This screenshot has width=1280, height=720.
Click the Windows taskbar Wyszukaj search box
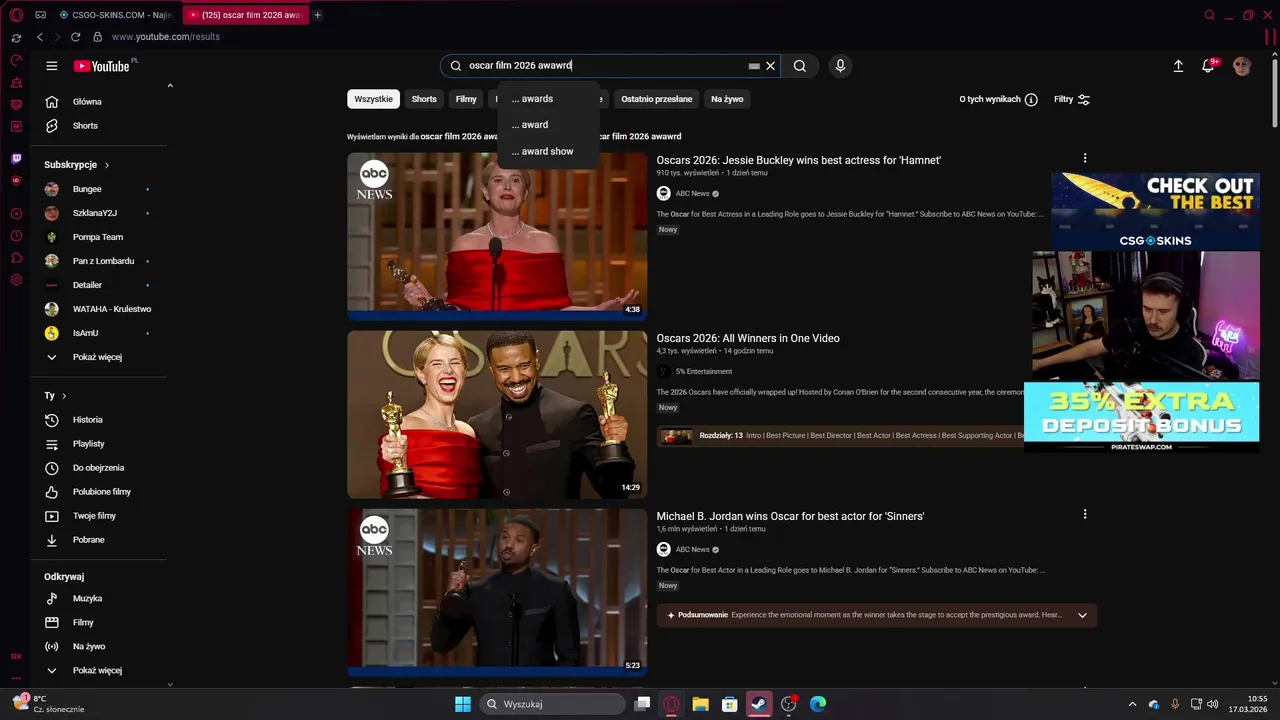click(552, 704)
